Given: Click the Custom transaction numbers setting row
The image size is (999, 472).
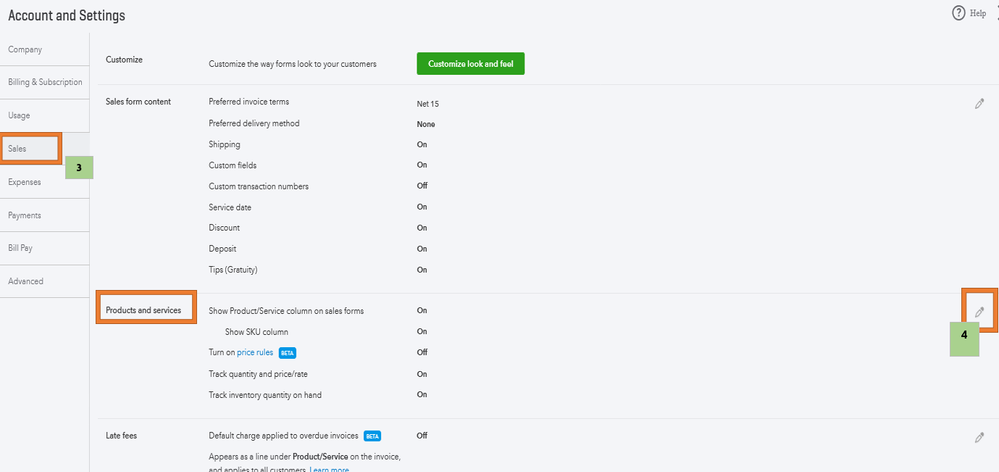Looking at the screenshot, I should tap(258, 186).
